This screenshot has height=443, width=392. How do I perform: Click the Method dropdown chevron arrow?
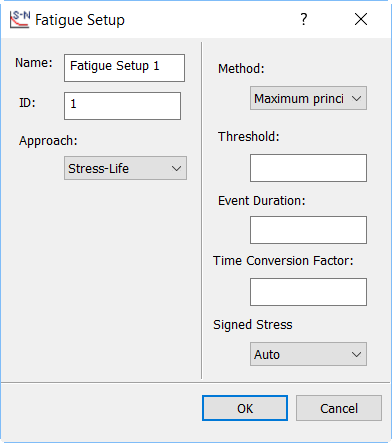(356, 98)
